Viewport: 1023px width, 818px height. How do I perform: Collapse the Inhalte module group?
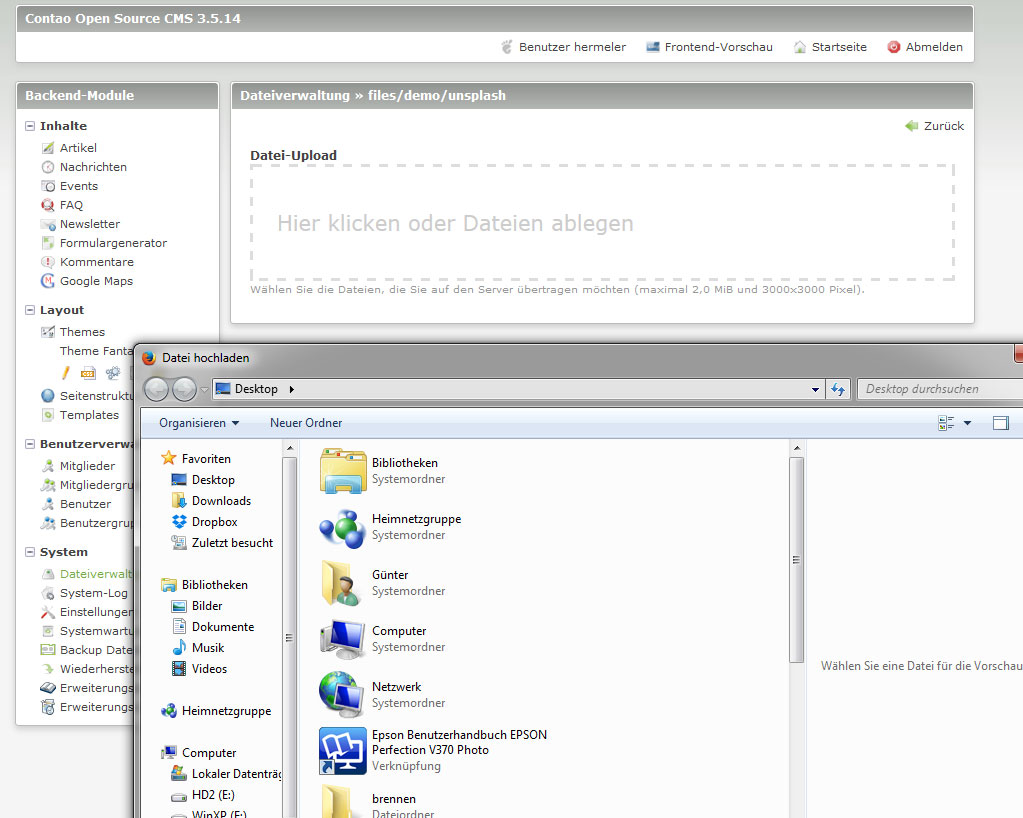click(x=31, y=126)
